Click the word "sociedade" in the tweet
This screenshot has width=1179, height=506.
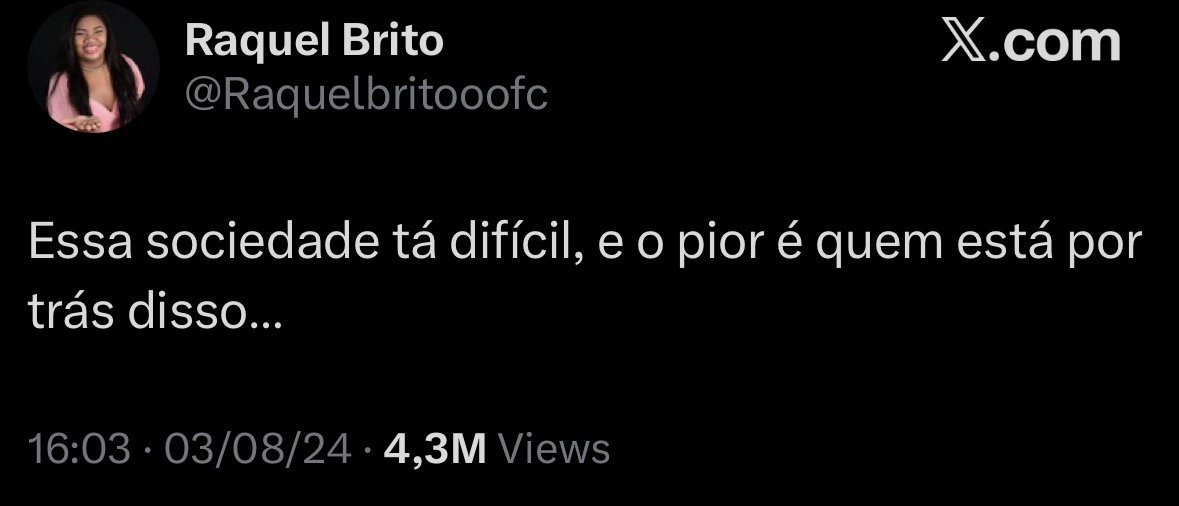click(262, 242)
